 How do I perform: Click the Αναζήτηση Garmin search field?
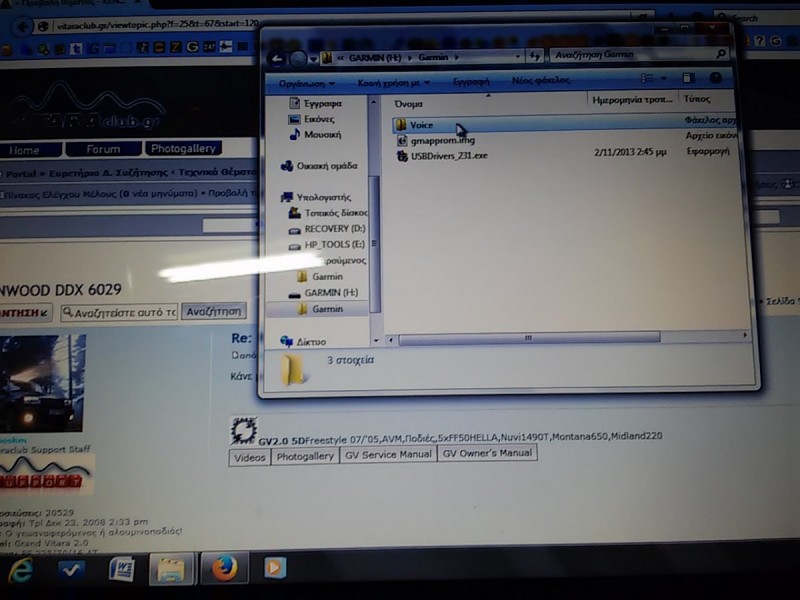click(639, 54)
